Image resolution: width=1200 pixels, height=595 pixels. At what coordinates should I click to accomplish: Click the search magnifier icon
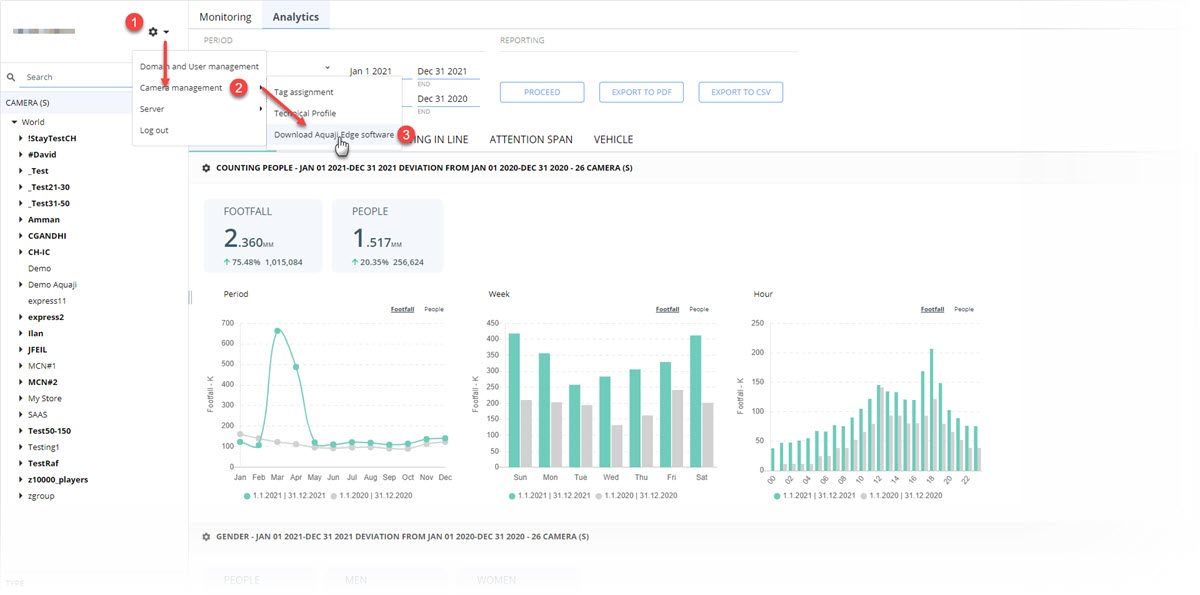click(11, 77)
